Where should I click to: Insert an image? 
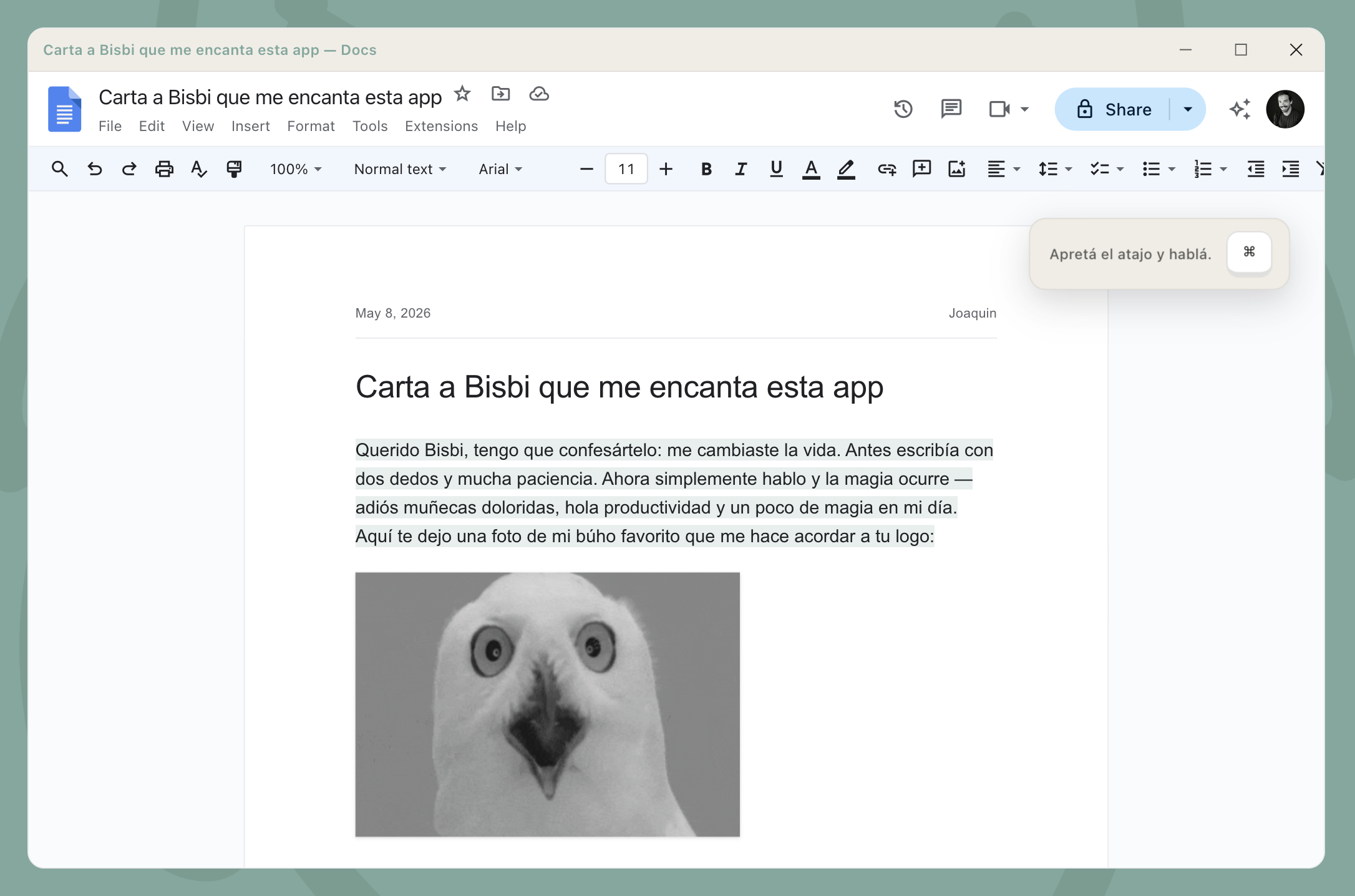coord(956,169)
